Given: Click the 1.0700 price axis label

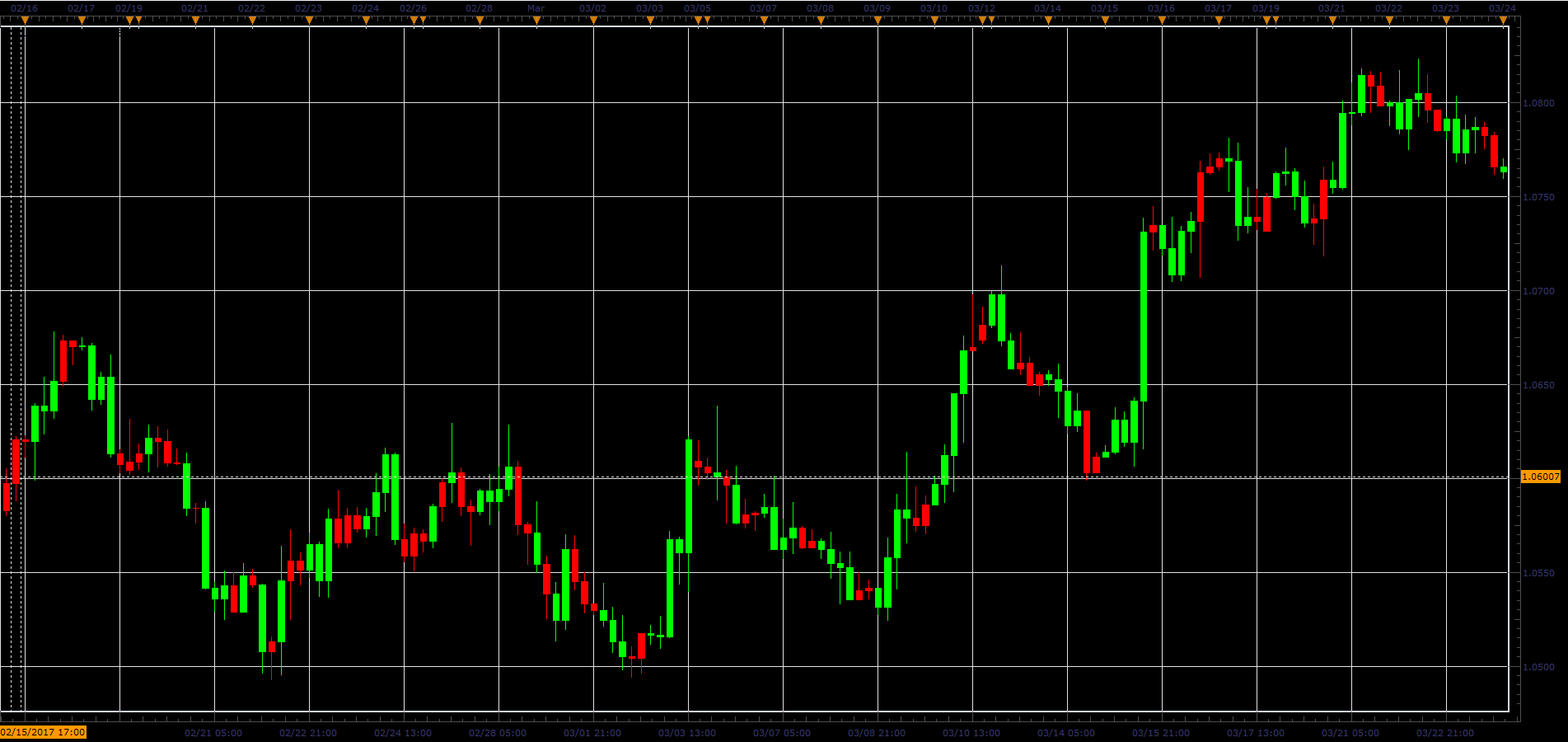Looking at the screenshot, I should click(1538, 291).
